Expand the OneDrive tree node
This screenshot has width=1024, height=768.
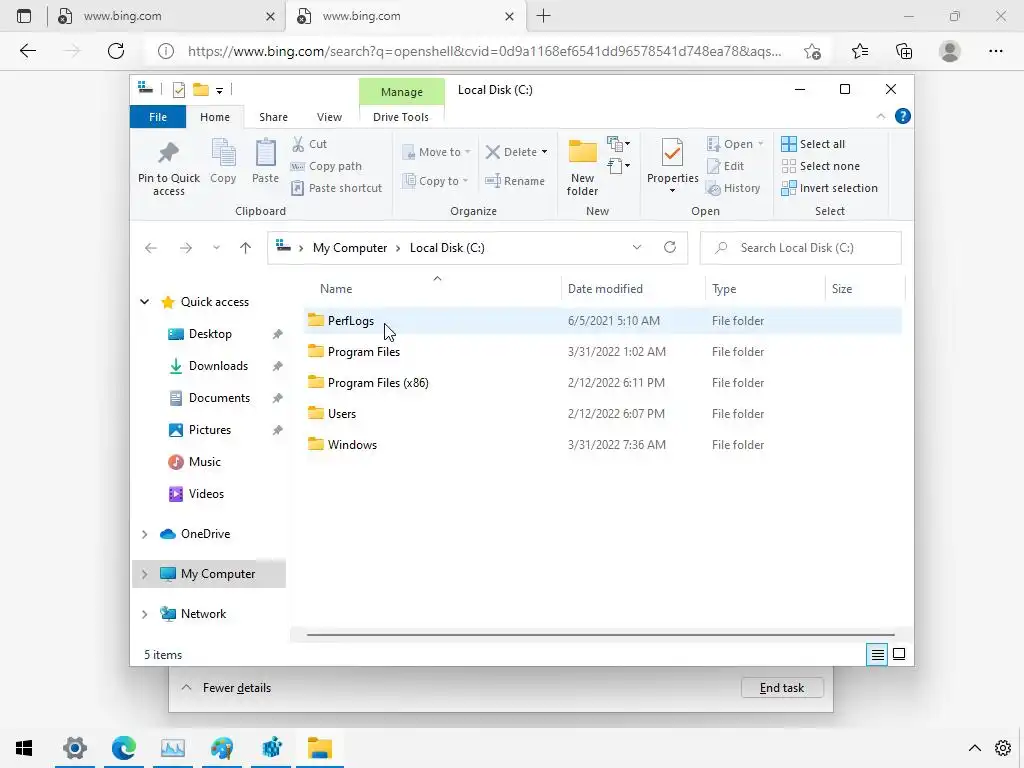click(144, 534)
